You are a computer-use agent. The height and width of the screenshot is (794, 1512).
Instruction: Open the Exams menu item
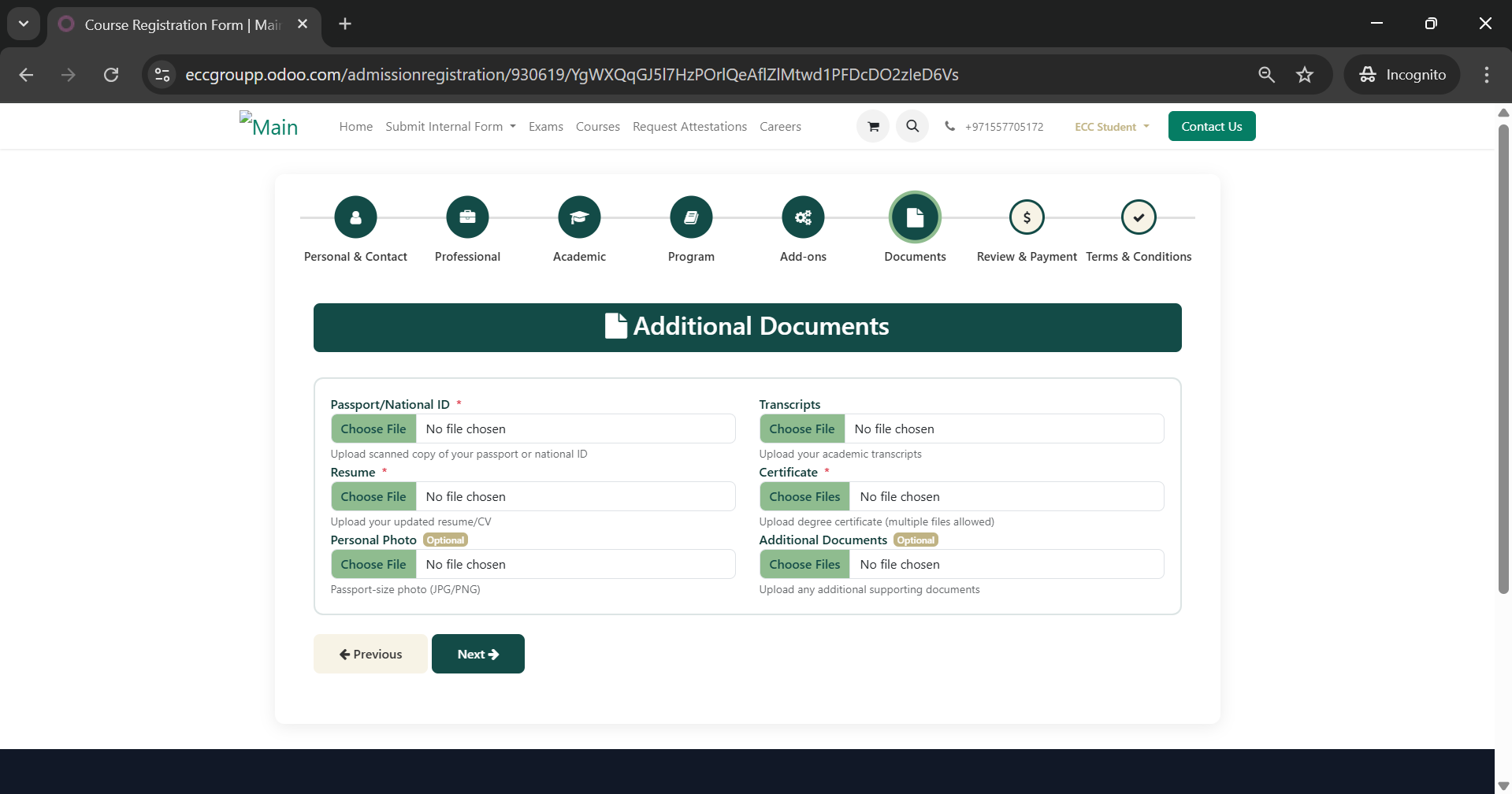[545, 127]
